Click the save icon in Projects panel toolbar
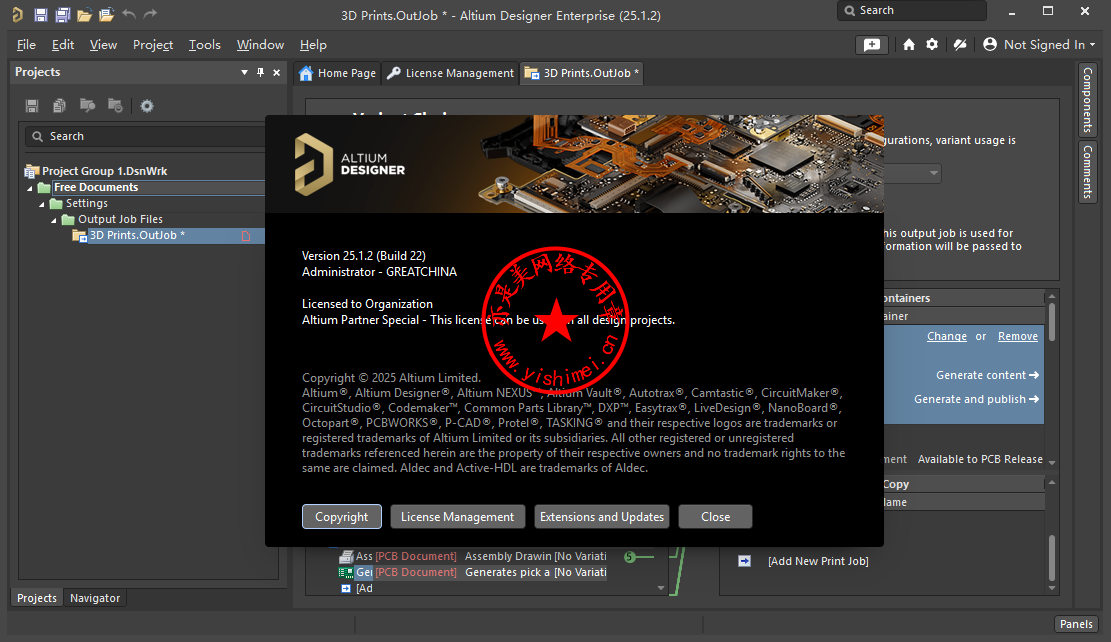This screenshot has width=1111, height=642. 32,106
